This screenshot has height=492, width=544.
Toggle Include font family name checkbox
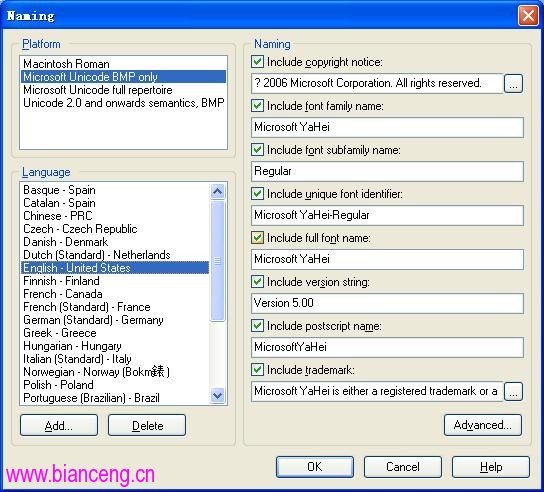click(x=257, y=106)
